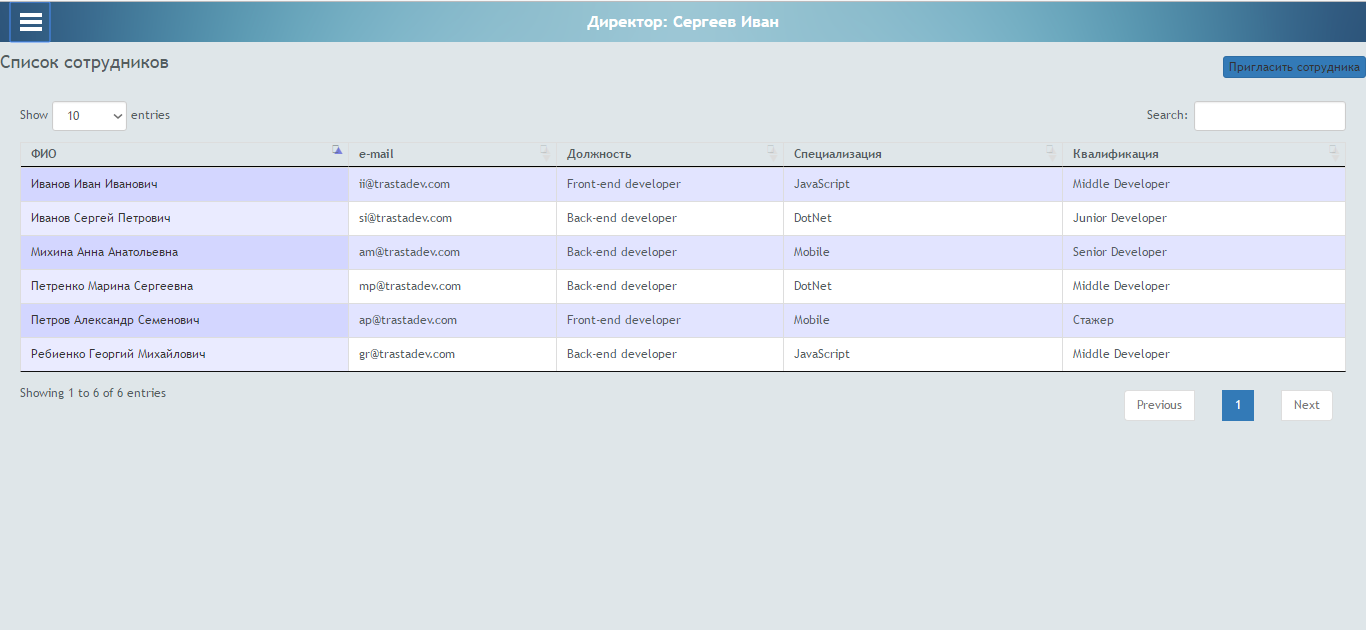Image resolution: width=1366 pixels, height=630 pixels.
Task: Click the Квалификация column sort icon
Action: point(1333,150)
